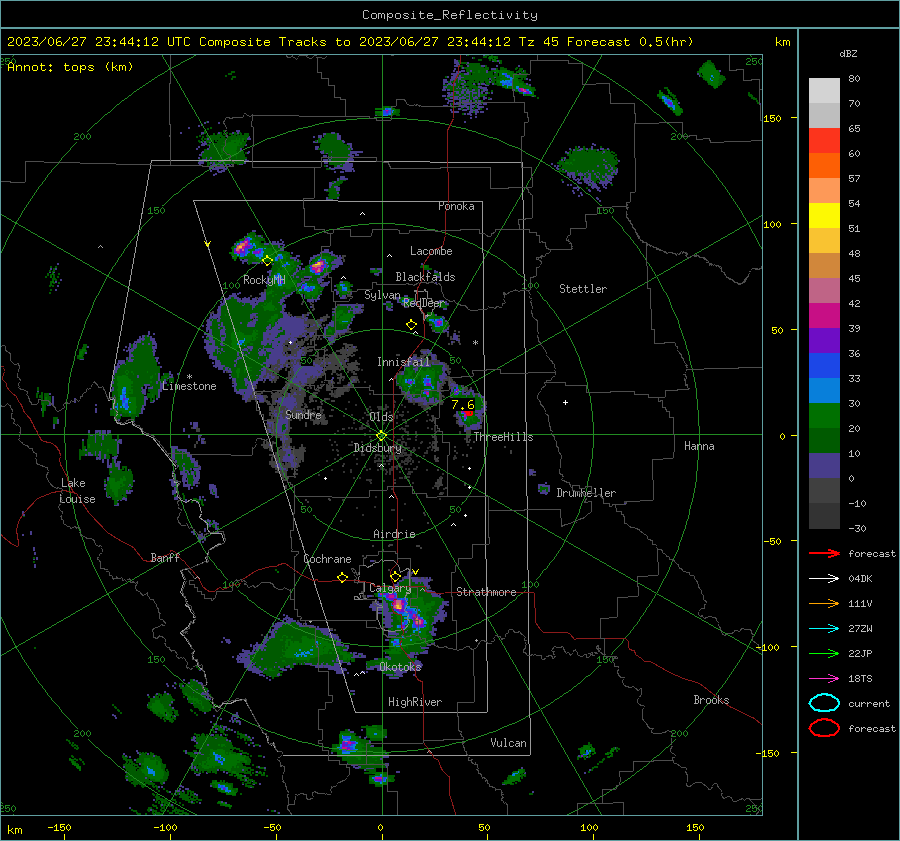Image resolution: width=900 pixels, height=841 pixels.
Task: Click the dBZ legend heading
Action: [848, 53]
